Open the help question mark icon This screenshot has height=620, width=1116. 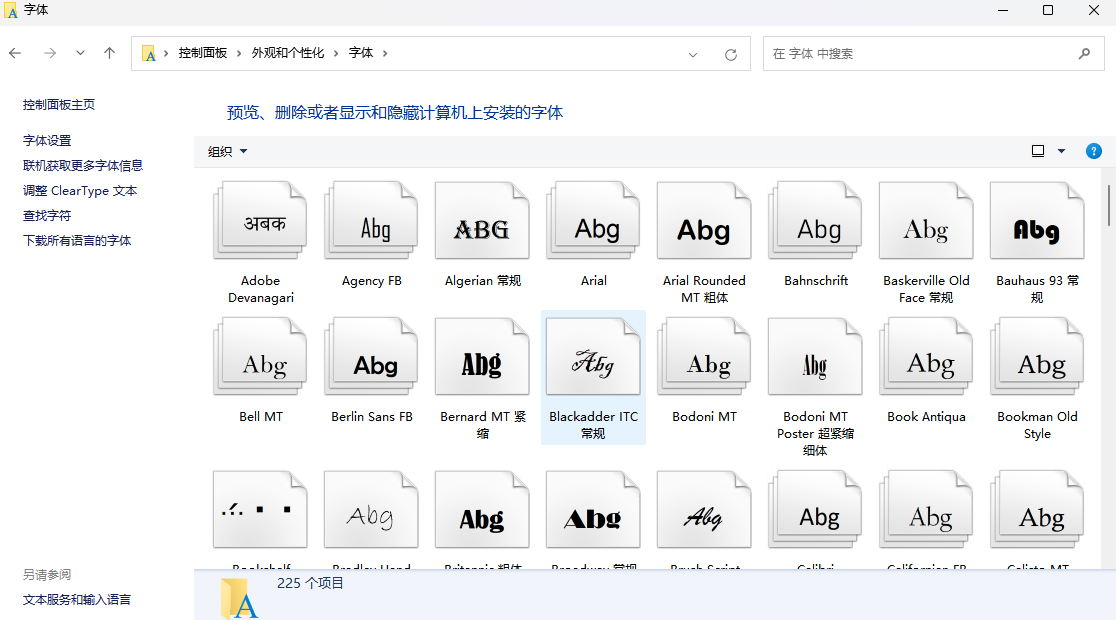tap(1093, 151)
